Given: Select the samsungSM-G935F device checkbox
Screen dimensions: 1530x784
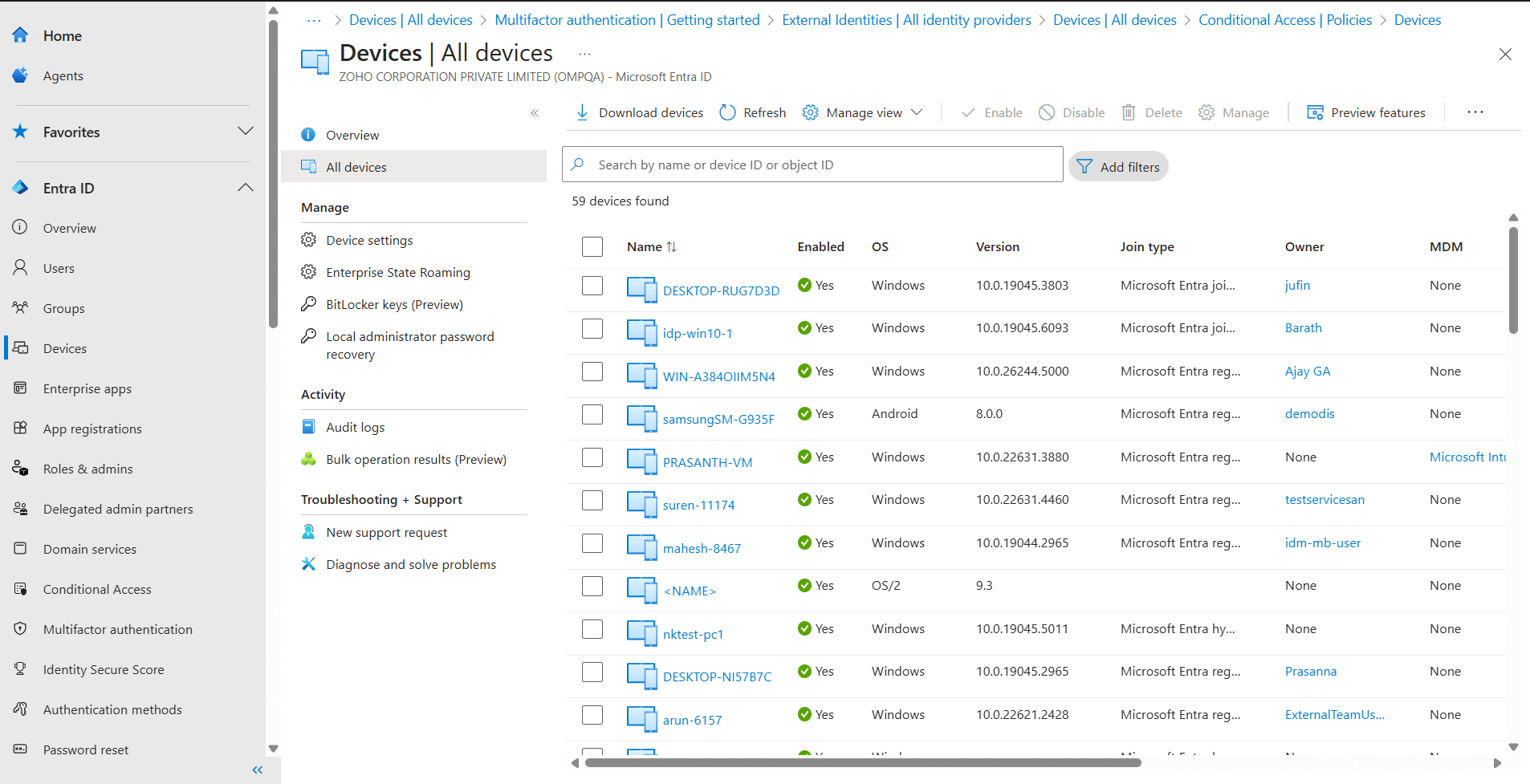Looking at the screenshot, I should [x=592, y=415].
